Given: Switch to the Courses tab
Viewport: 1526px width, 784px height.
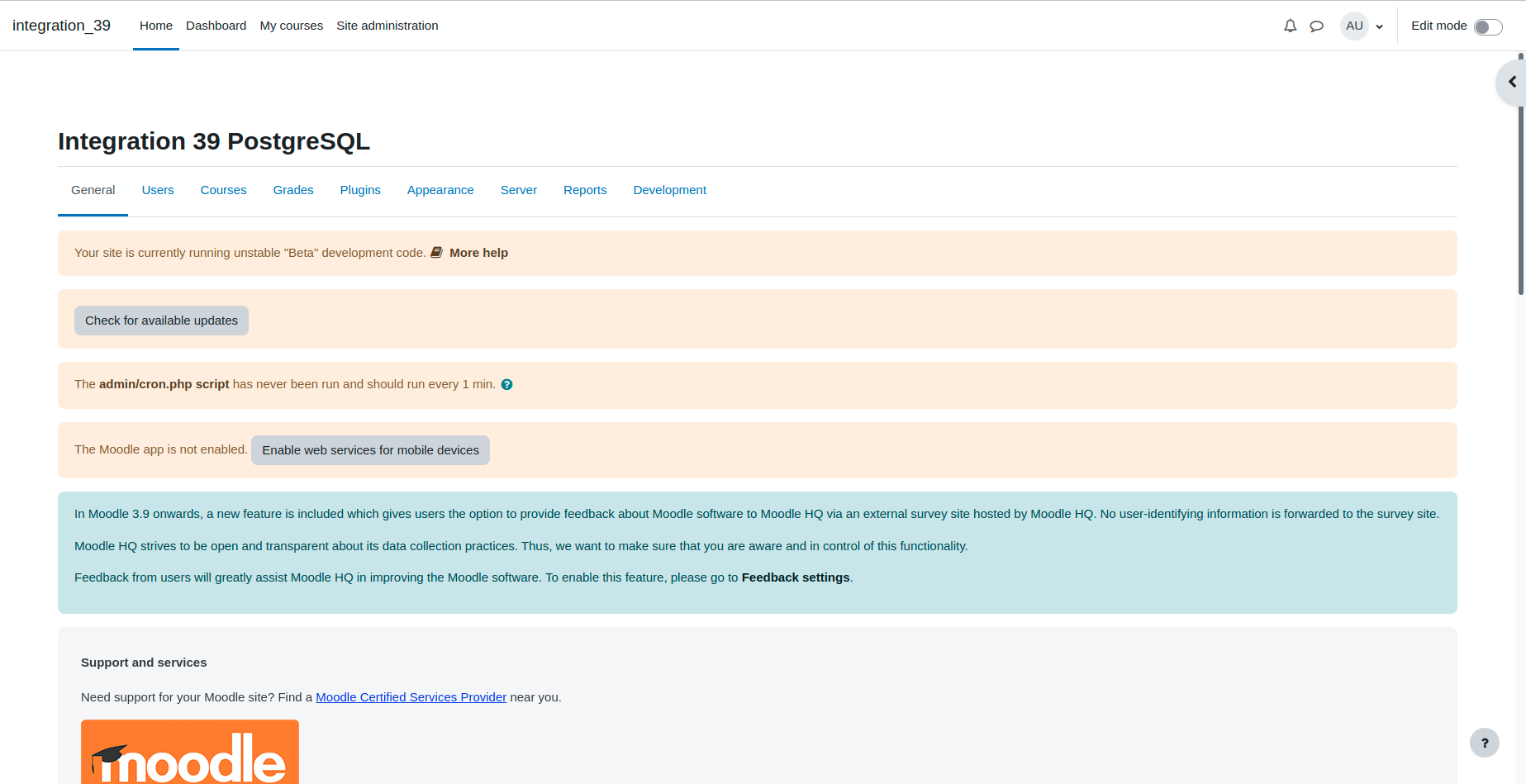Looking at the screenshot, I should tap(224, 190).
